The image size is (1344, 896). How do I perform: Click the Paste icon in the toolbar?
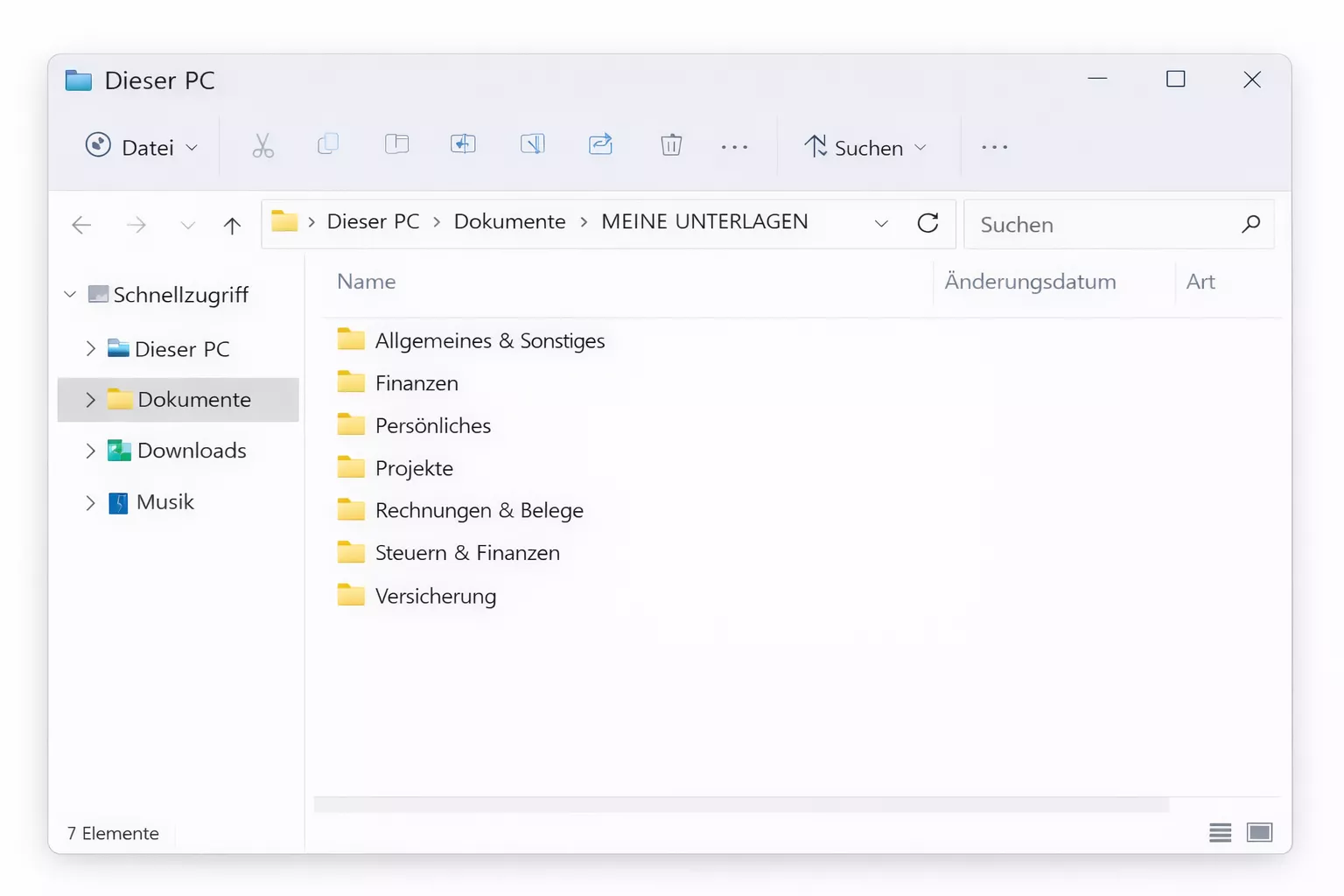tap(396, 145)
